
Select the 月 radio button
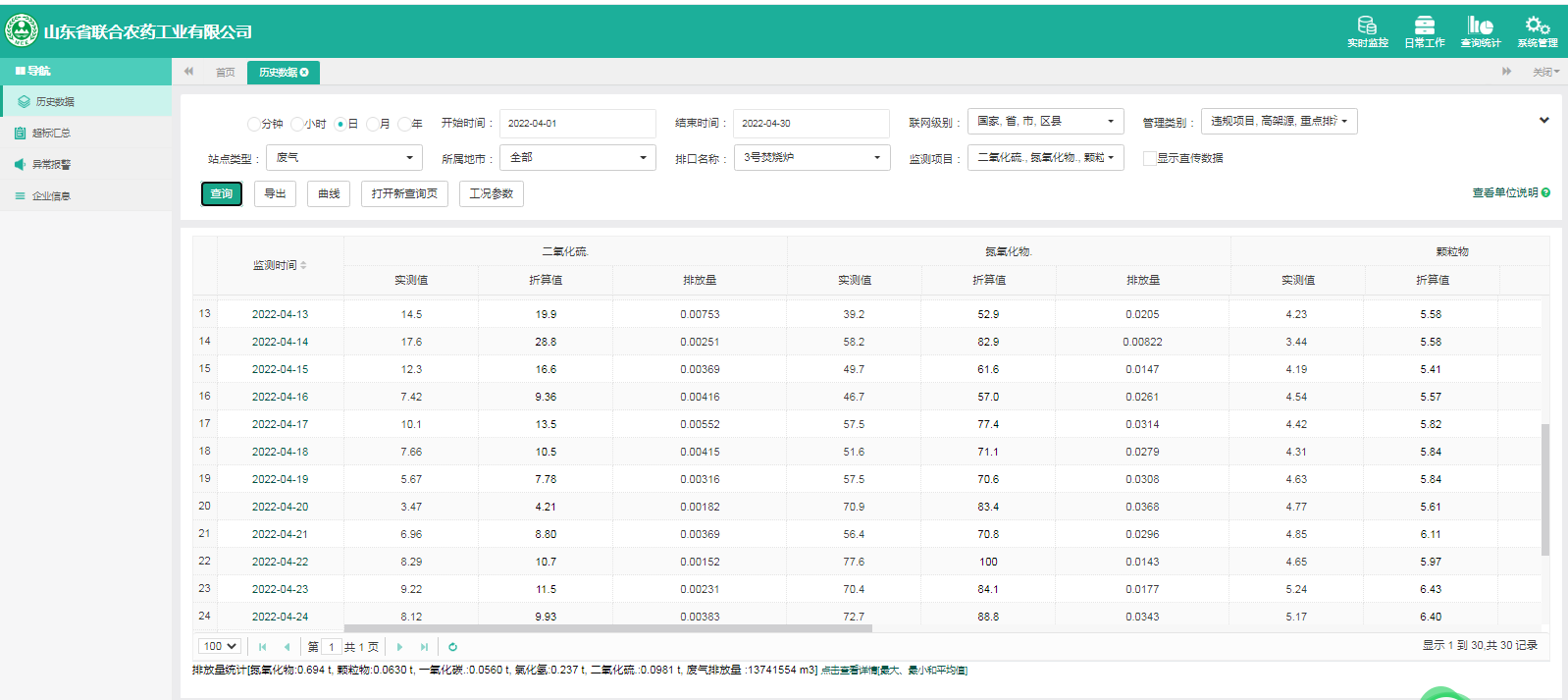(x=373, y=124)
